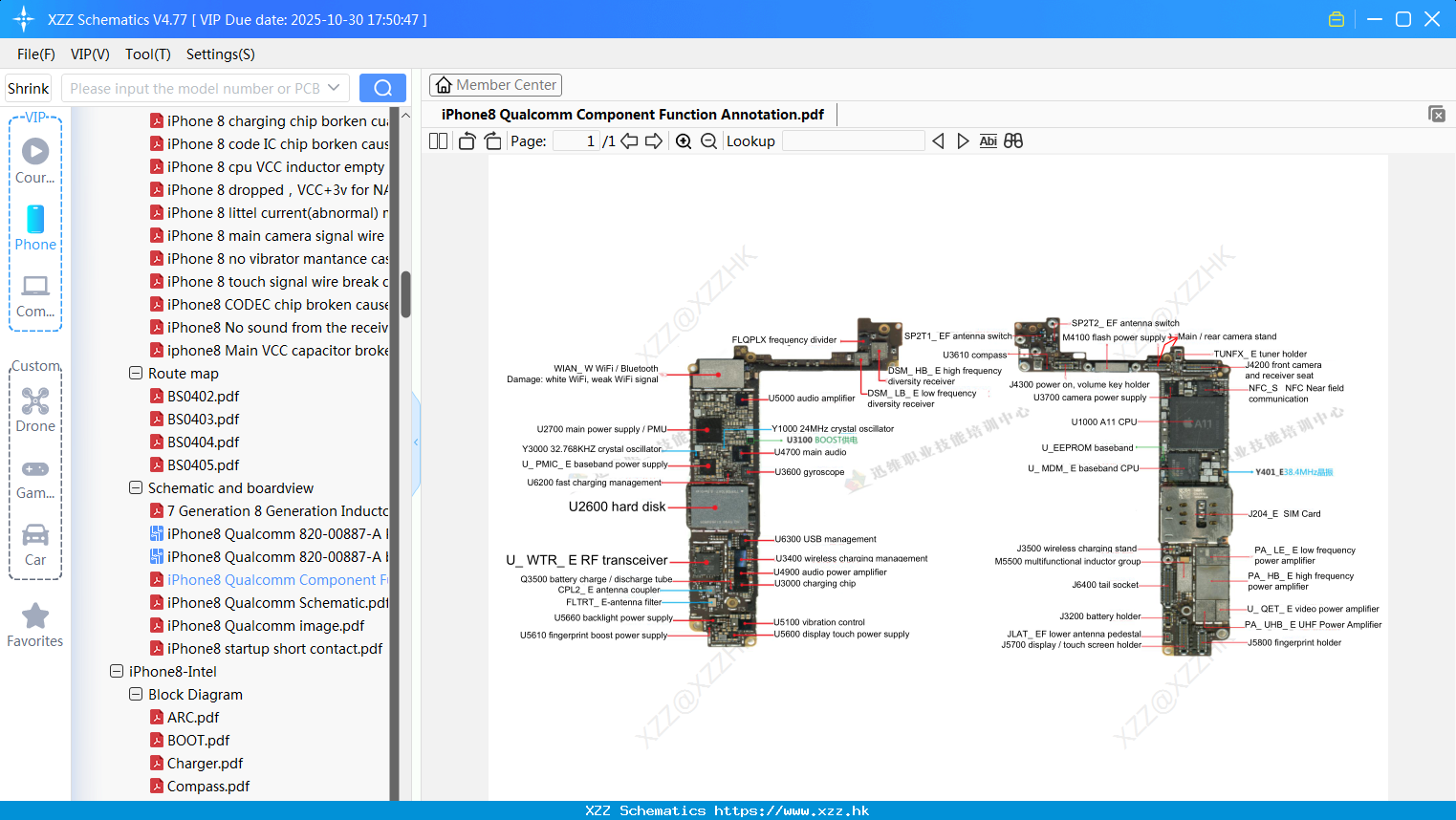Screen dimensions: 1456x820
Task: Open the Car category
Action: pos(35,545)
